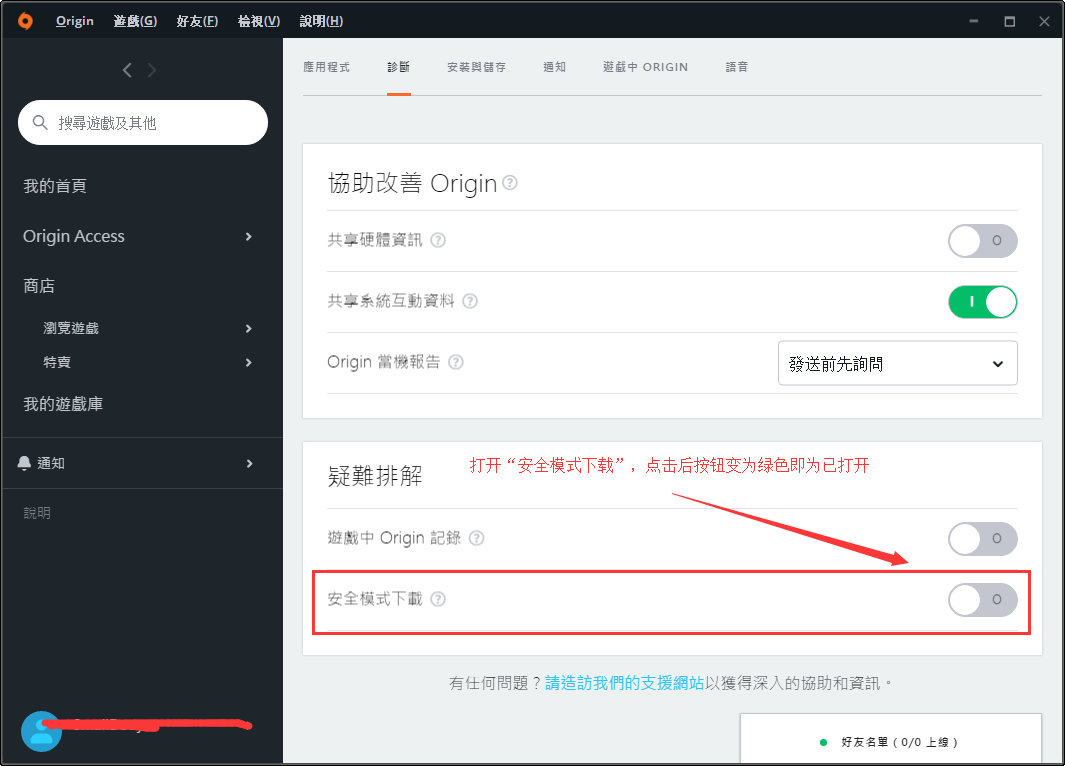Open 我的遊戲庫 in sidebar
The image size is (1065, 766).
pyautogui.click(x=63, y=404)
